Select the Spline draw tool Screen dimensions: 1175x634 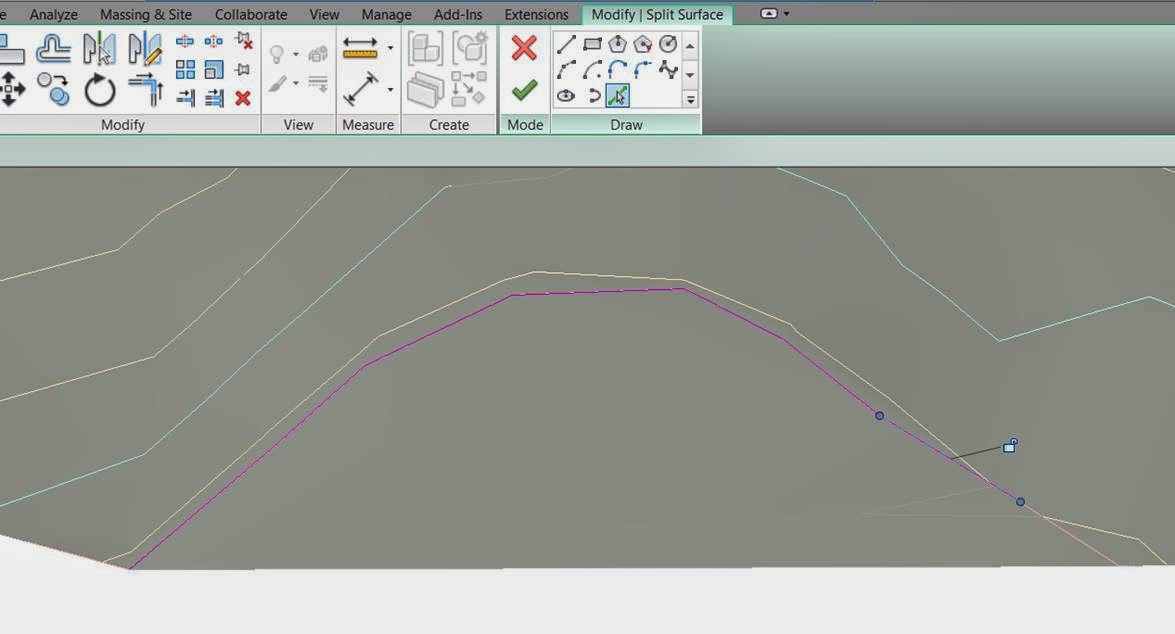point(667,68)
